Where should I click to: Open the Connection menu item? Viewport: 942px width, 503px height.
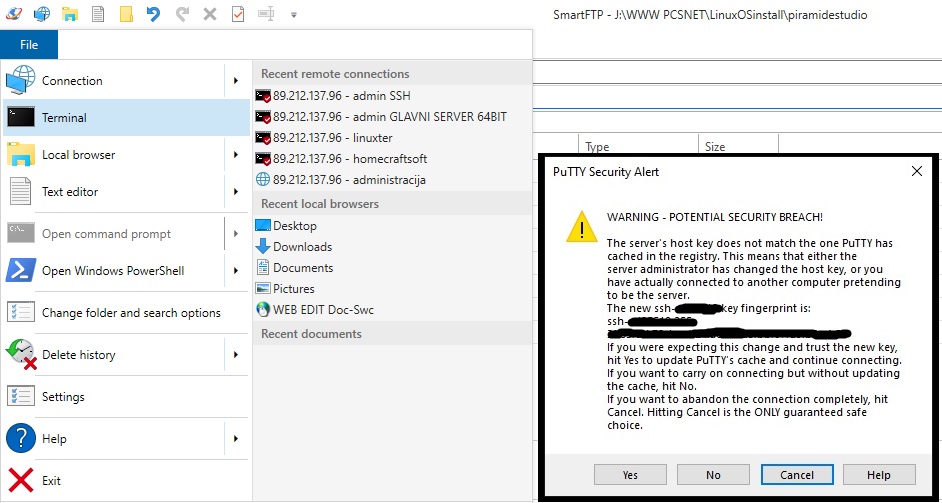(x=126, y=81)
